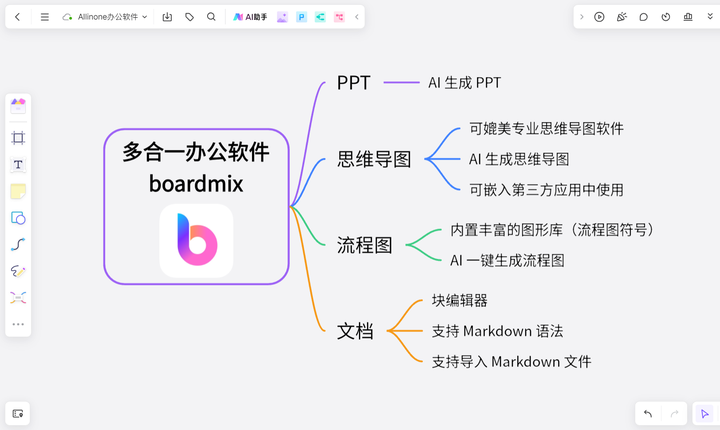
Task: Expand the right toolbar with right chevron
Action: 582,17
